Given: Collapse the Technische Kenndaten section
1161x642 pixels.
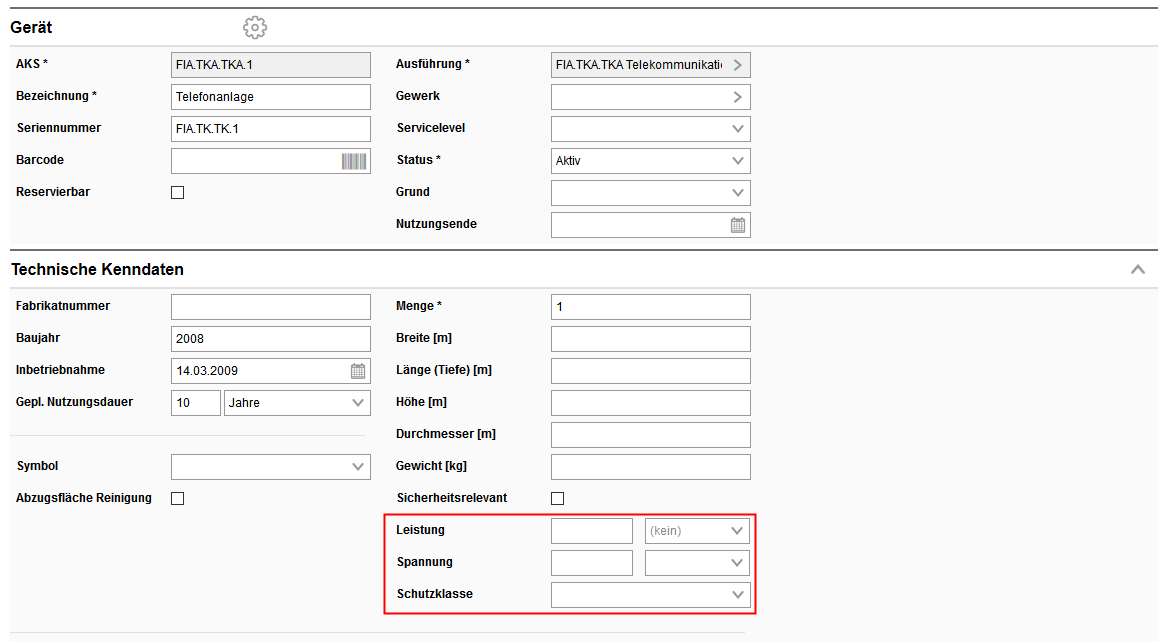Looking at the screenshot, I should 1137,270.
